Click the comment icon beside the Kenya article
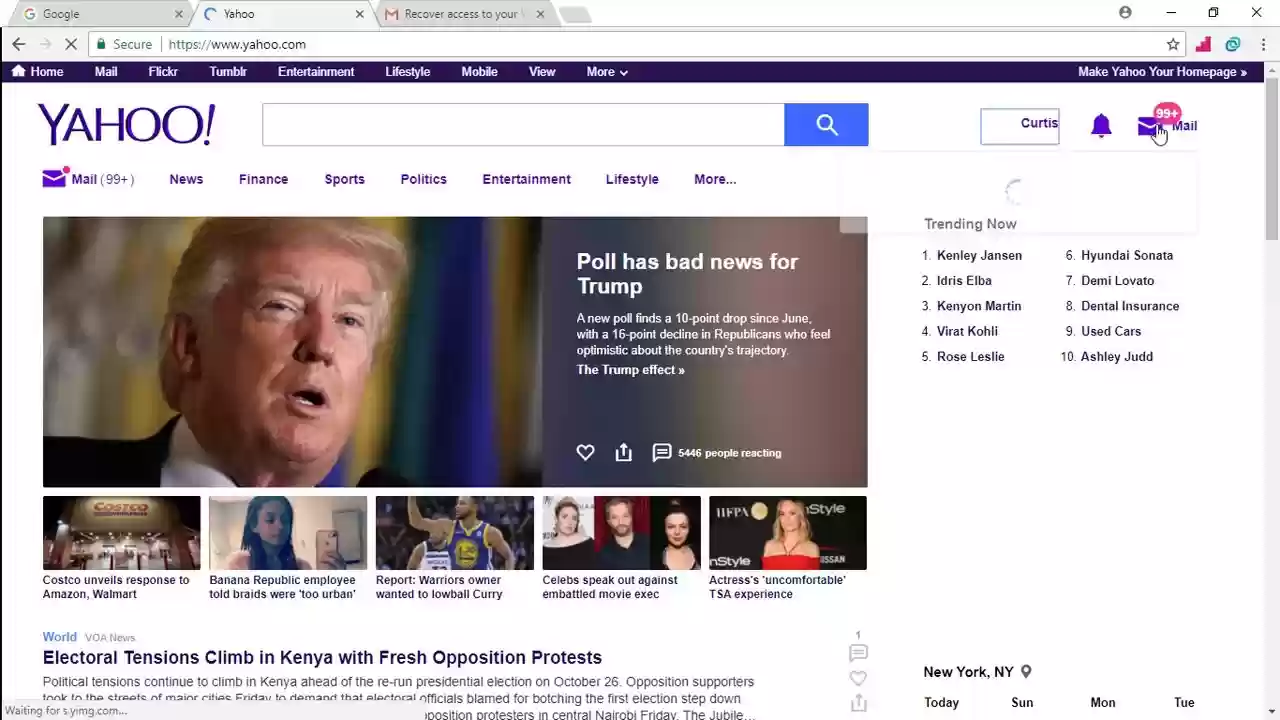This screenshot has height=720, width=1280. point(858,653)
